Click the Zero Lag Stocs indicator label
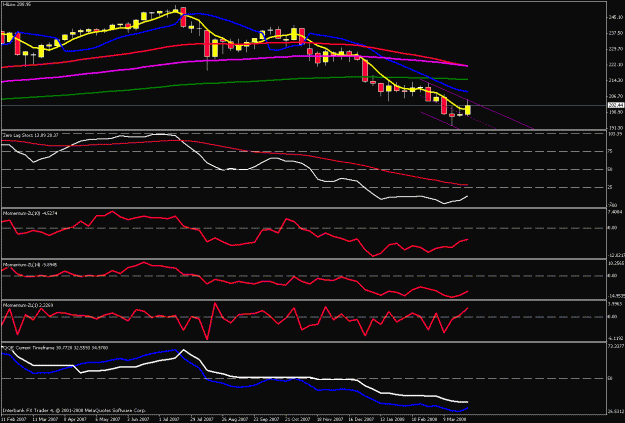 [x=30, y=136]
